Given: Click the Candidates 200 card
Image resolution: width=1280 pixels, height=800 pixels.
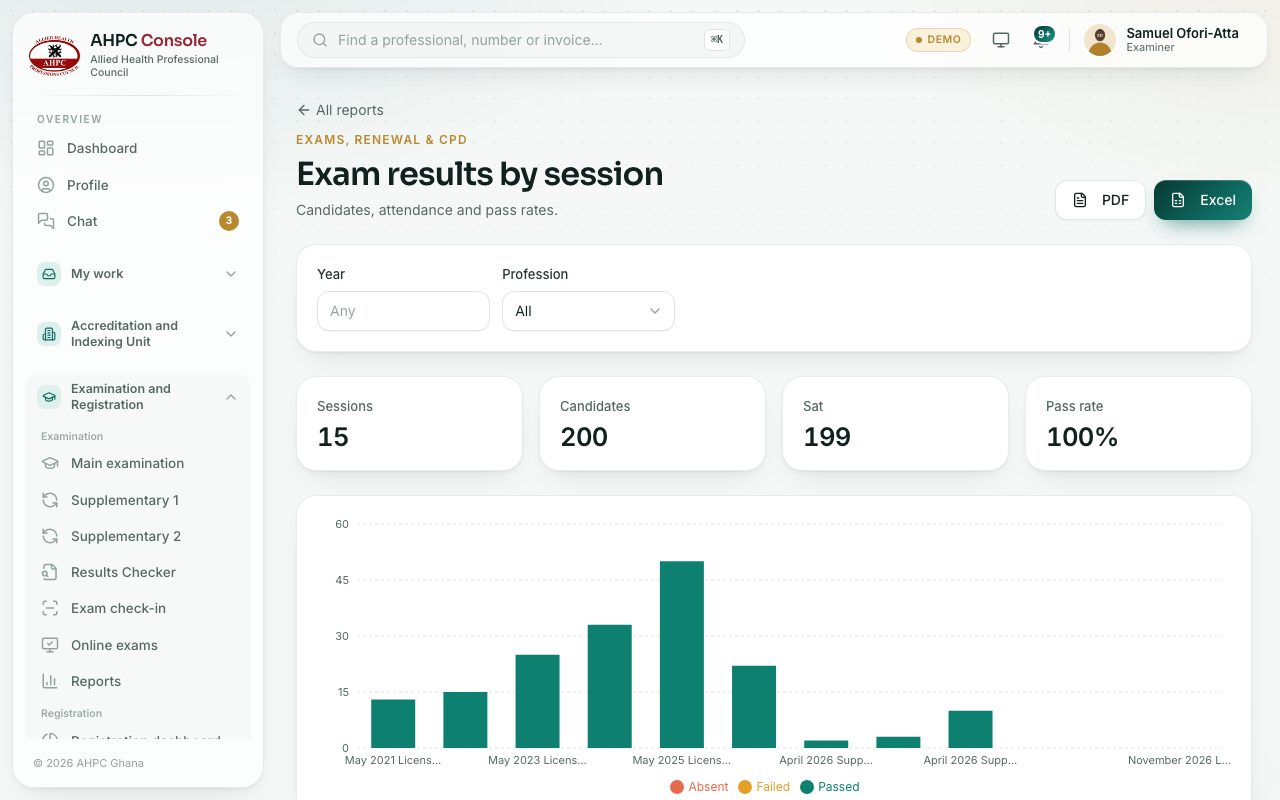Looking at the screenshot, I should tap(652, 423).
